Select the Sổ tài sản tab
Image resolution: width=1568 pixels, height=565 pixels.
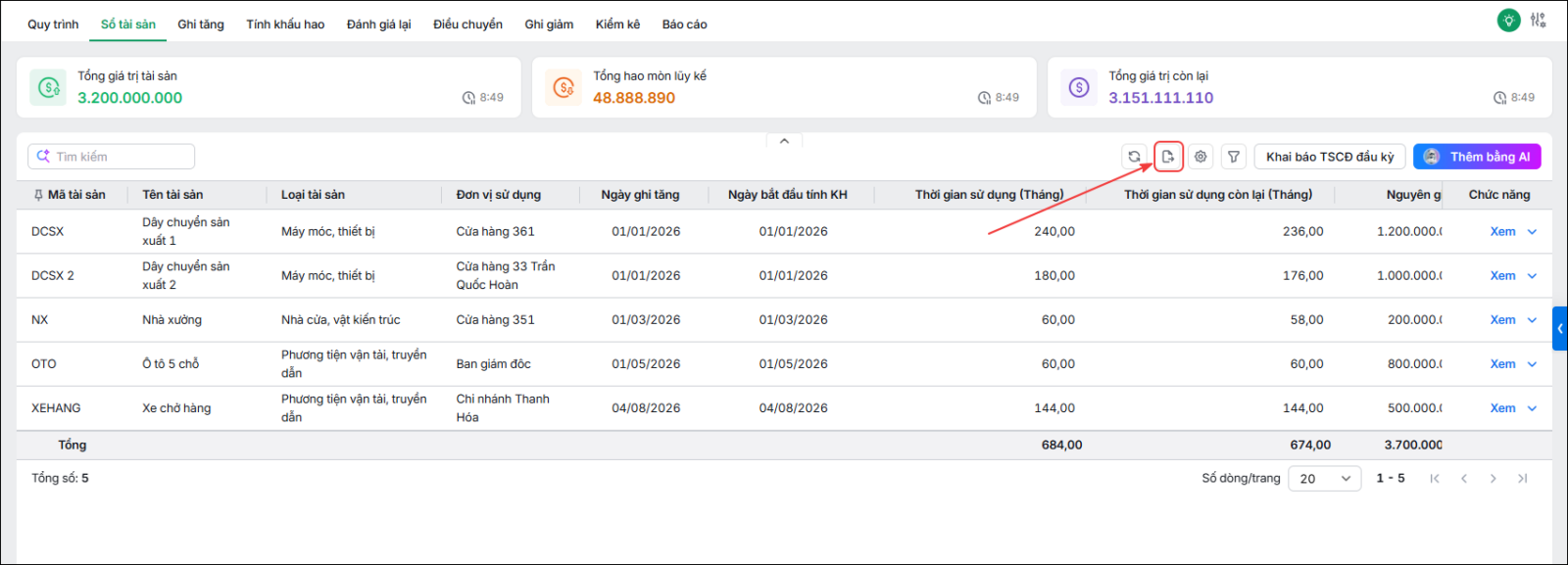128,24
